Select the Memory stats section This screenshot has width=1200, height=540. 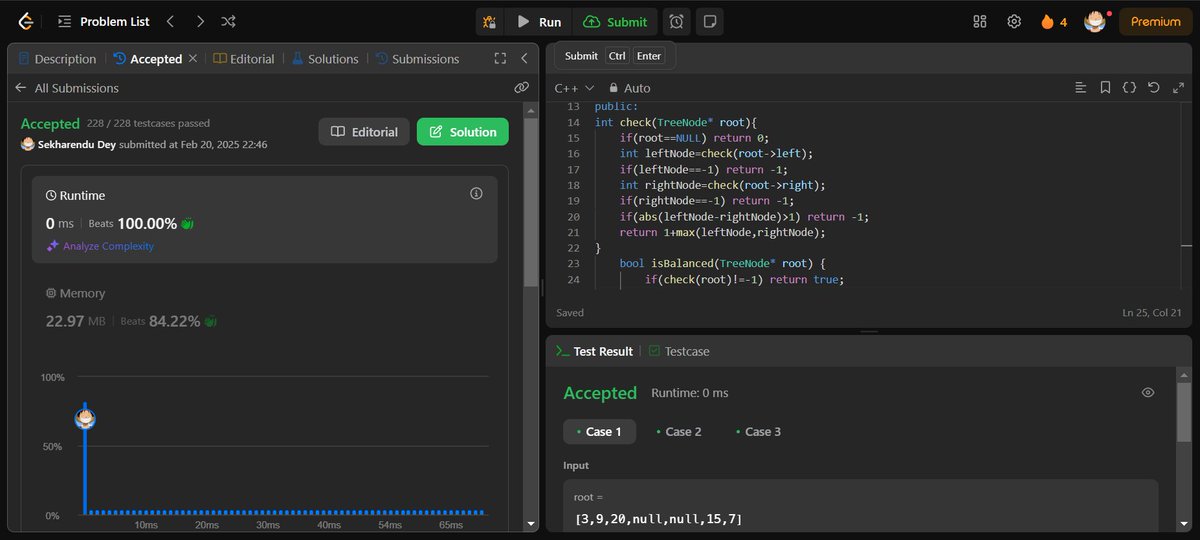click(264, 307)
